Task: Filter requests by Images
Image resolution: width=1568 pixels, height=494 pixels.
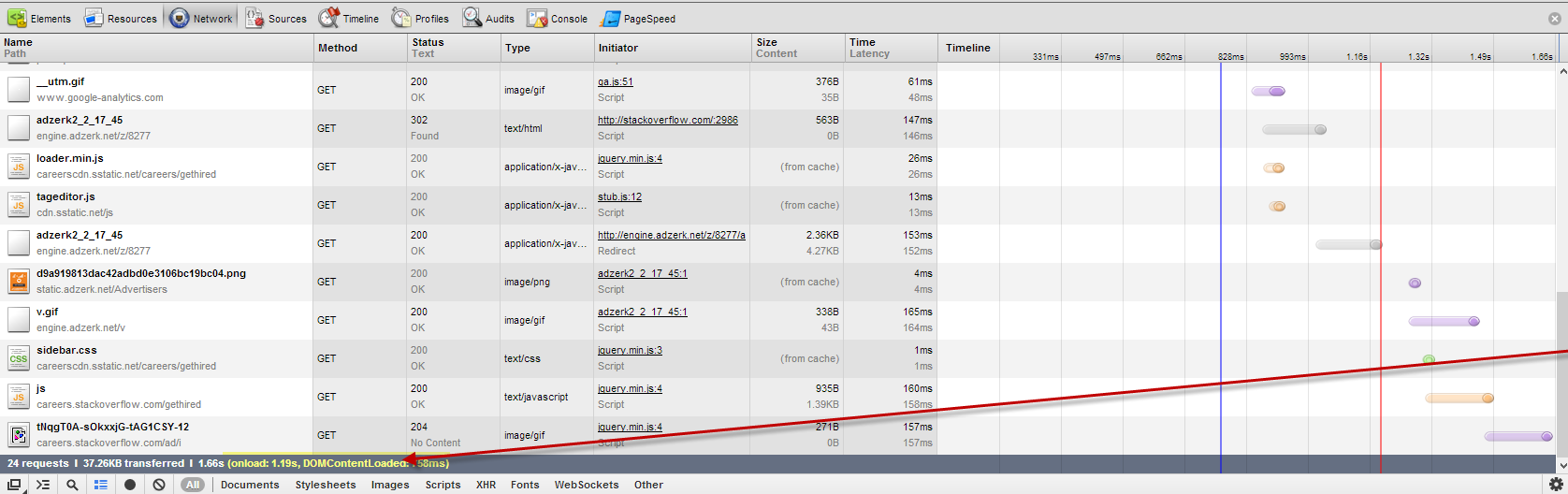Action: [390, 485]
